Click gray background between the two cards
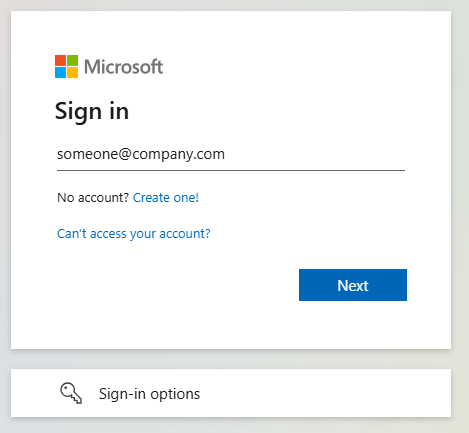 (x=231, y=359)
